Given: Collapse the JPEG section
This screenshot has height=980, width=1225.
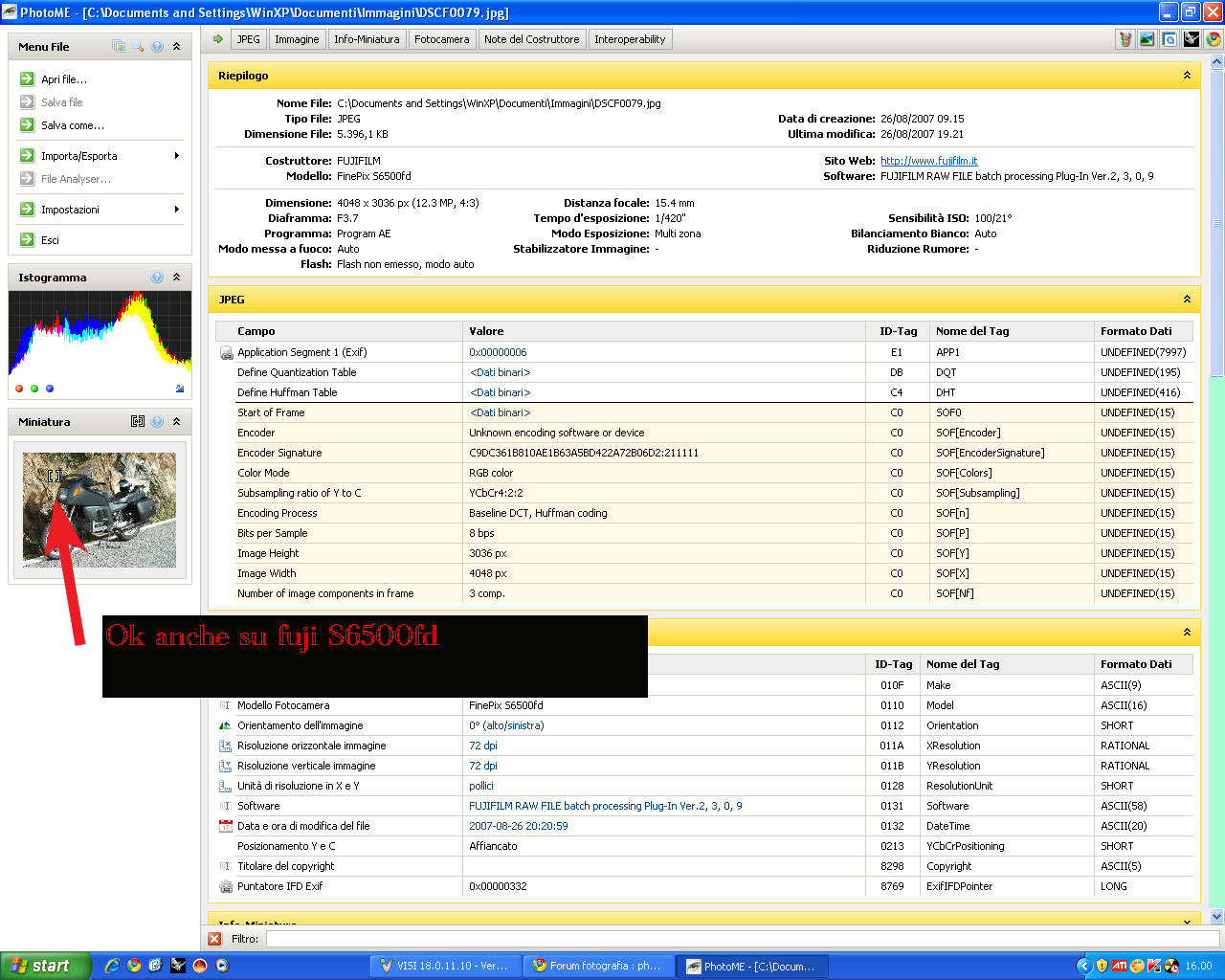Looking at the screenshot, I should [x=1187, y=300].
